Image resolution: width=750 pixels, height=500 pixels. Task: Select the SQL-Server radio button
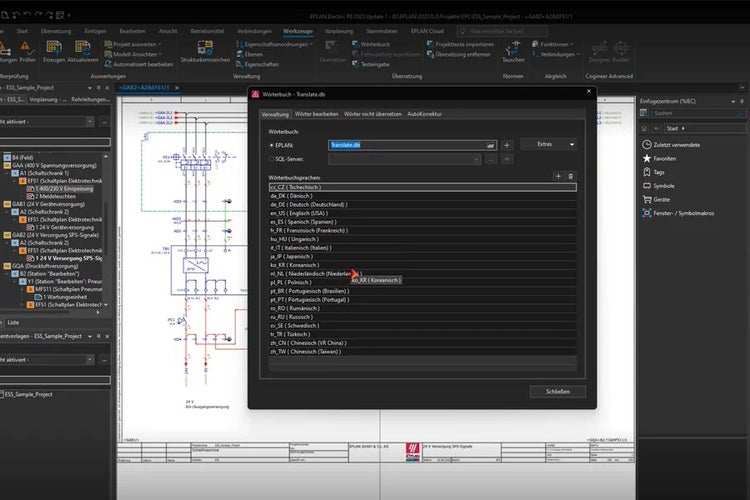[272, 158]
